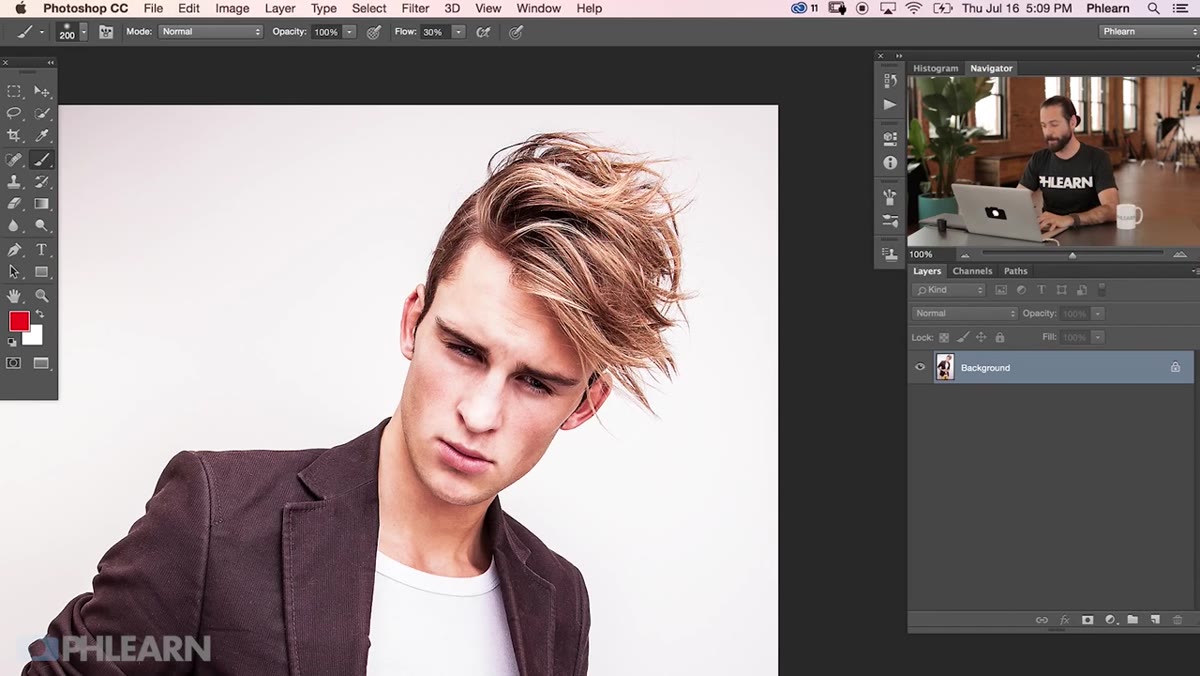1200x676 pixels.
Task: Open the Filter menu
Action: pos(415,8)
